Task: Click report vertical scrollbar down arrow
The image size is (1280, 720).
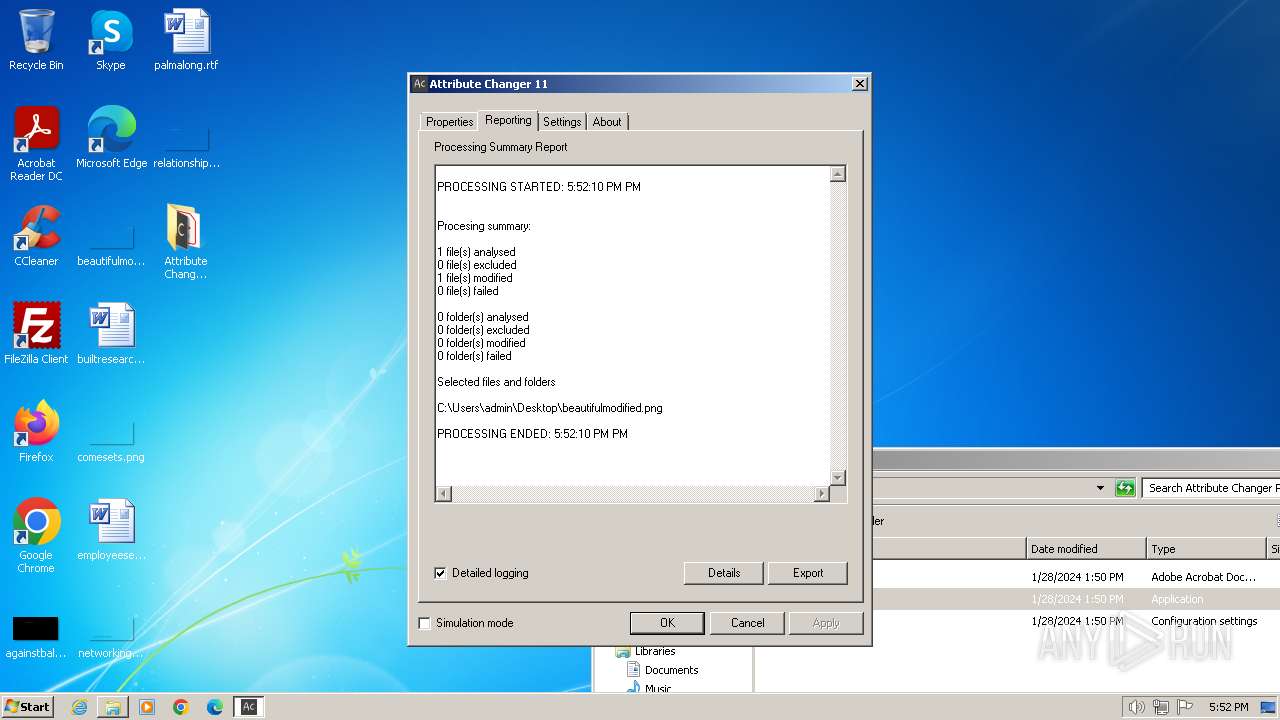Action: click(x=838, y=478)
